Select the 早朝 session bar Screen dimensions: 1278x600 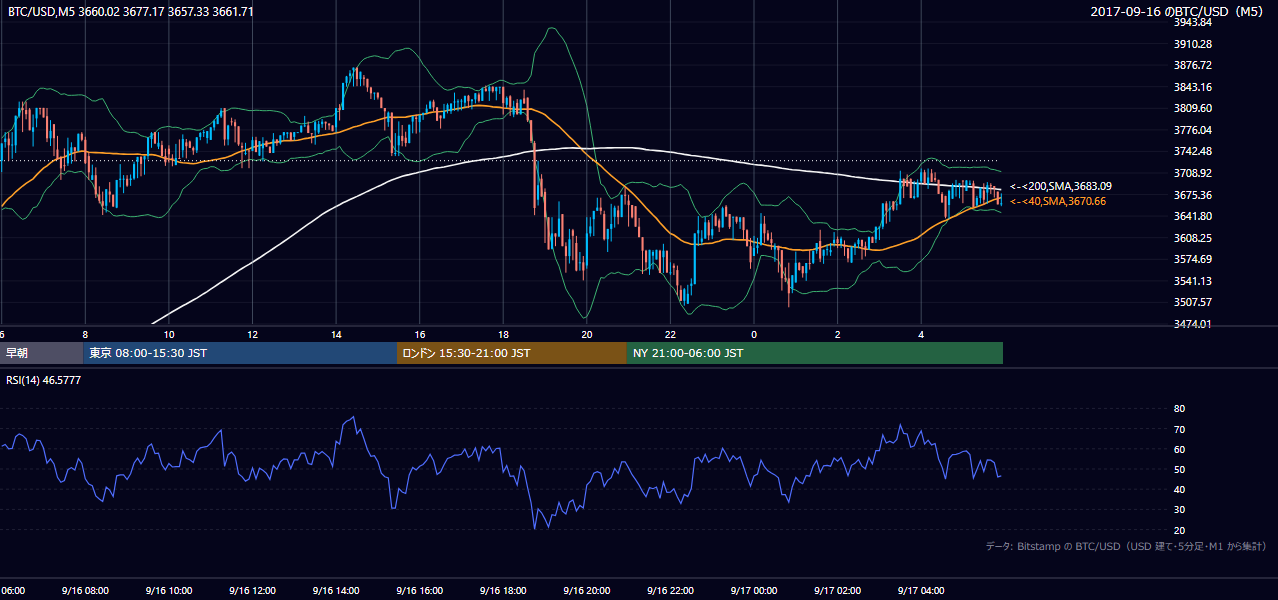[x=42, y=353]
